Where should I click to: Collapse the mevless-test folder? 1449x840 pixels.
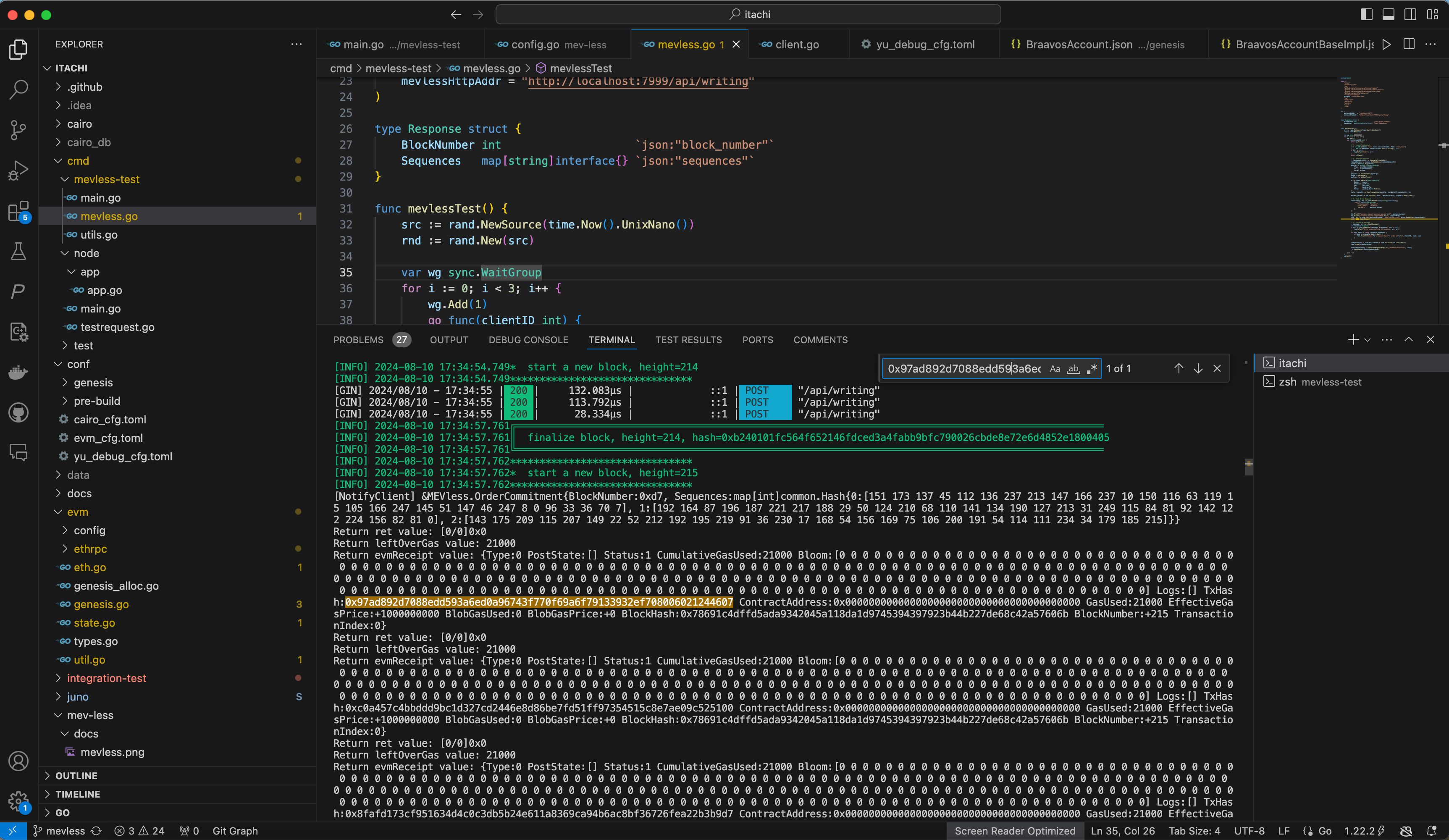177,179
